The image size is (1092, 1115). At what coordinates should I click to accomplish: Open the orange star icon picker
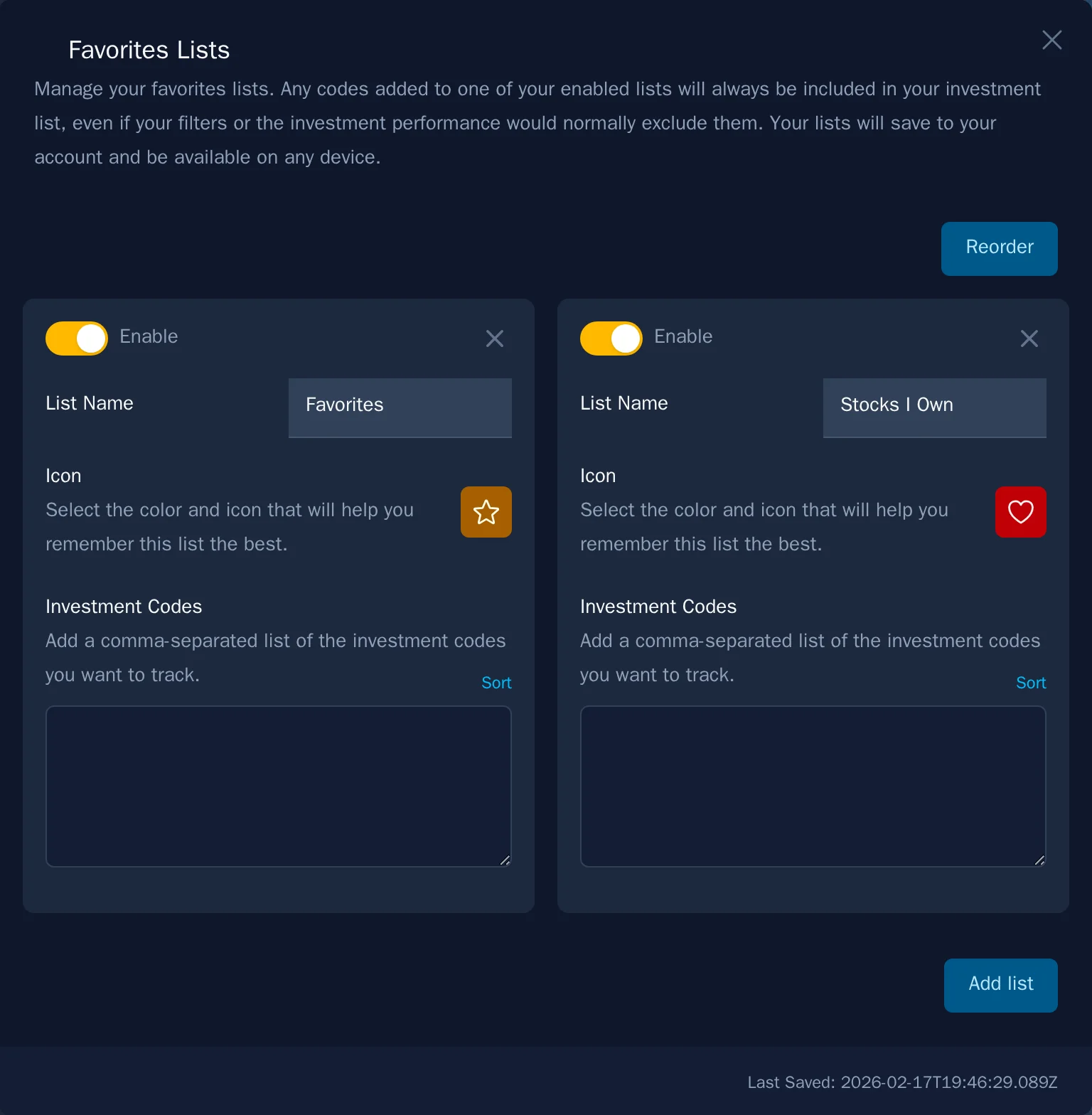pyautogui.click(x=486, y=512)
